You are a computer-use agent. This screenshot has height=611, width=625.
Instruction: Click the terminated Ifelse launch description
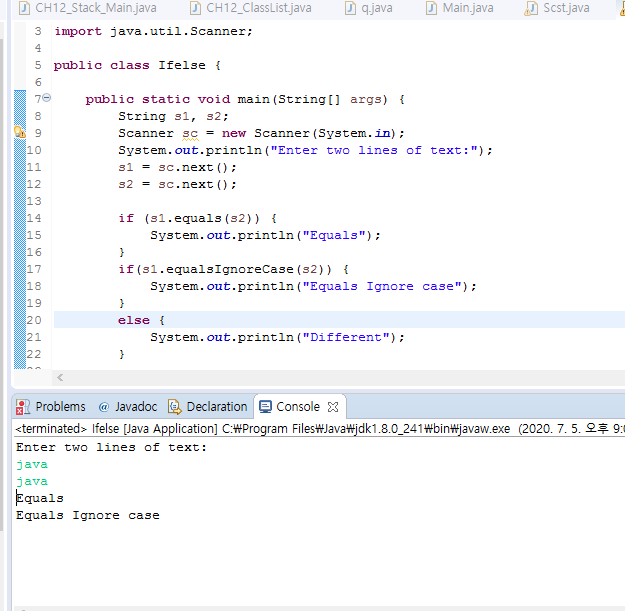coord(319,429)
